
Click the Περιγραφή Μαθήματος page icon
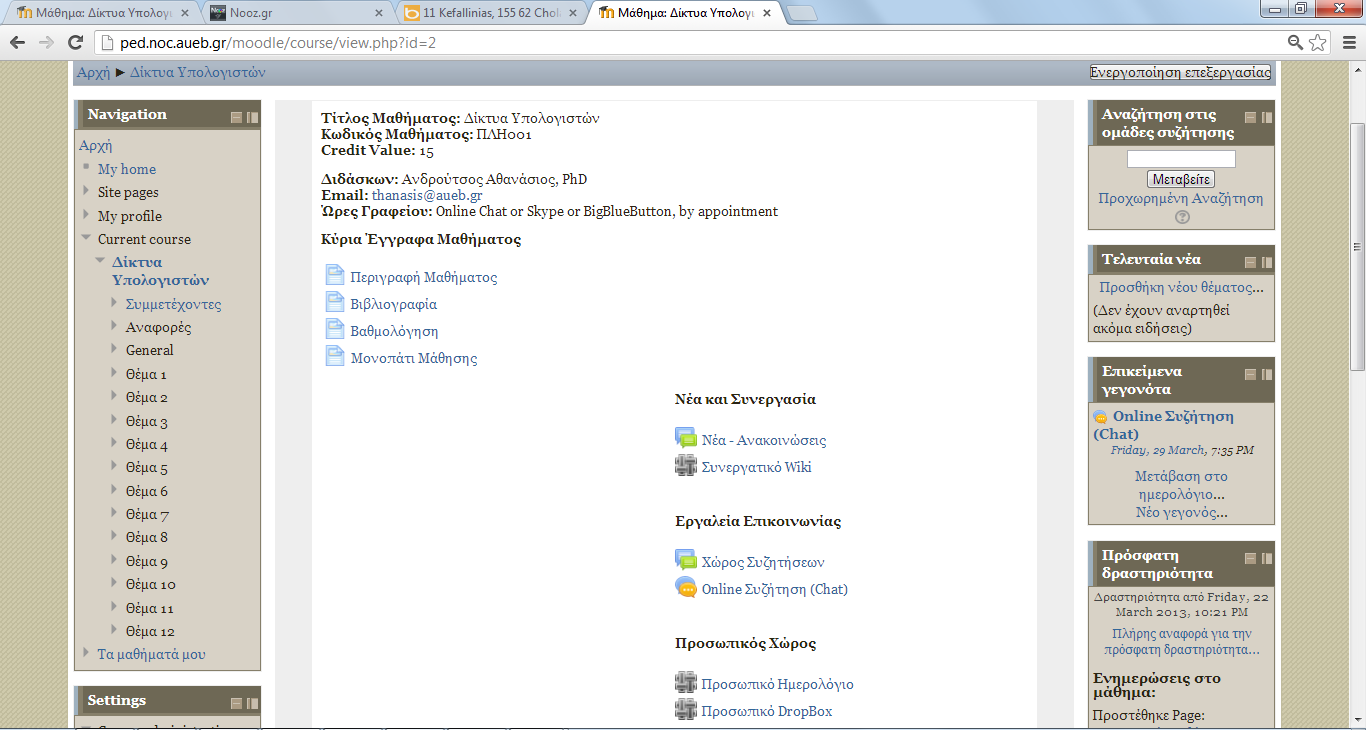pyautogui.click(x=335, y=276)
